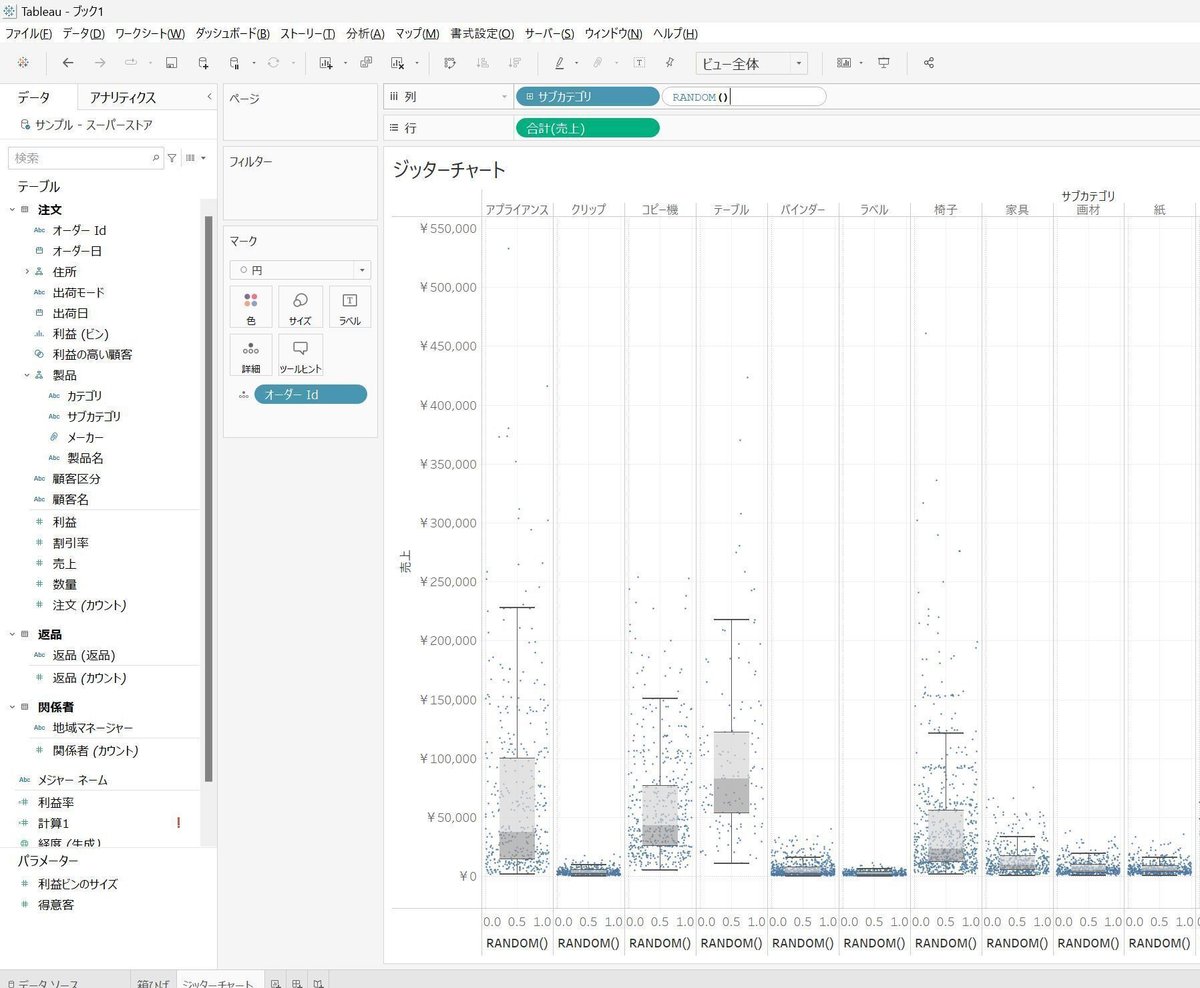Open the Label mark card
The height and width of the screenshot is (988, 1200).
click(x=350, y=307)
